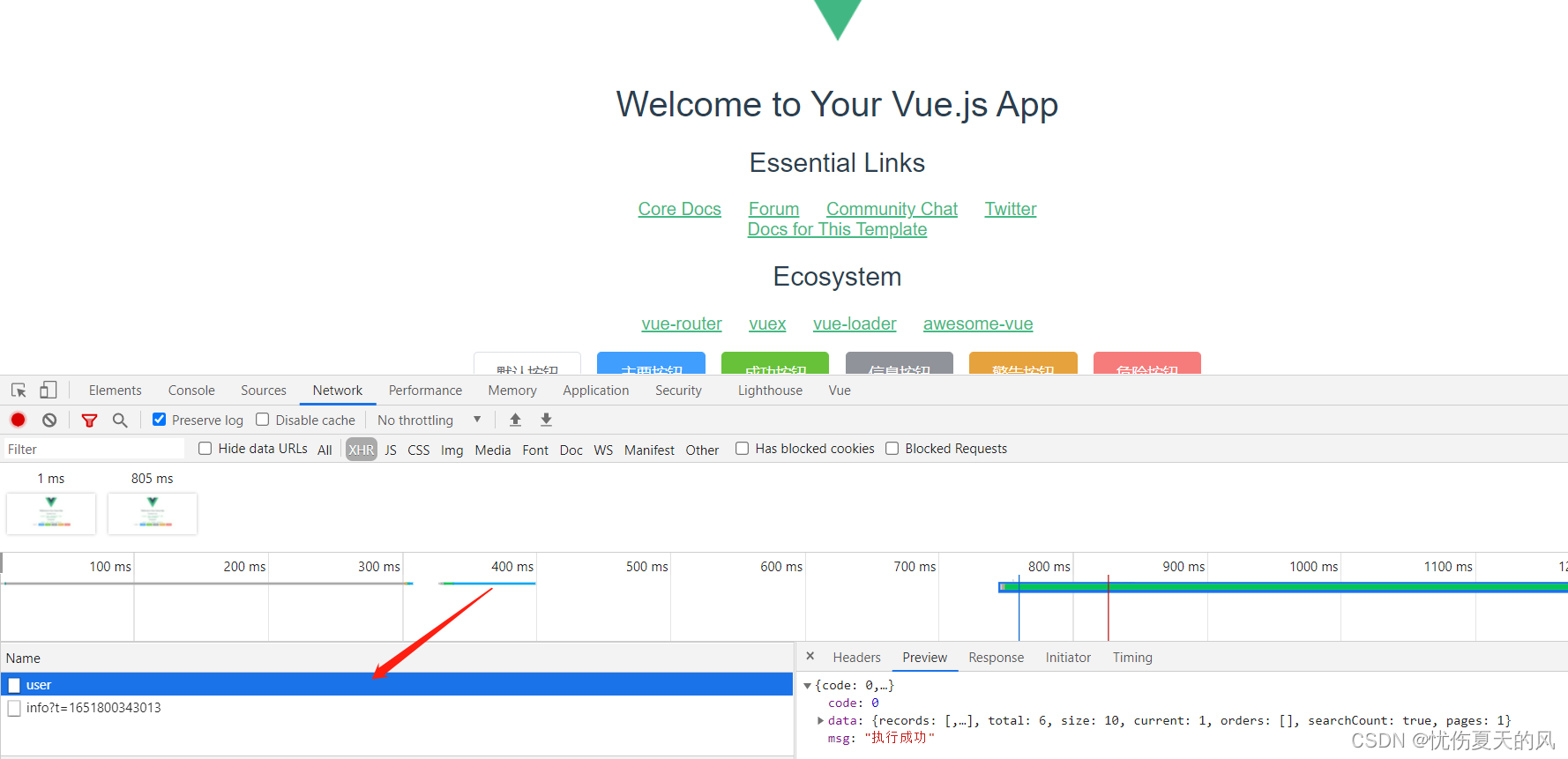The width and height of the screenshot is (1568, 759).
Task: Select the Network tab
Action: click(x=338, y=390)
